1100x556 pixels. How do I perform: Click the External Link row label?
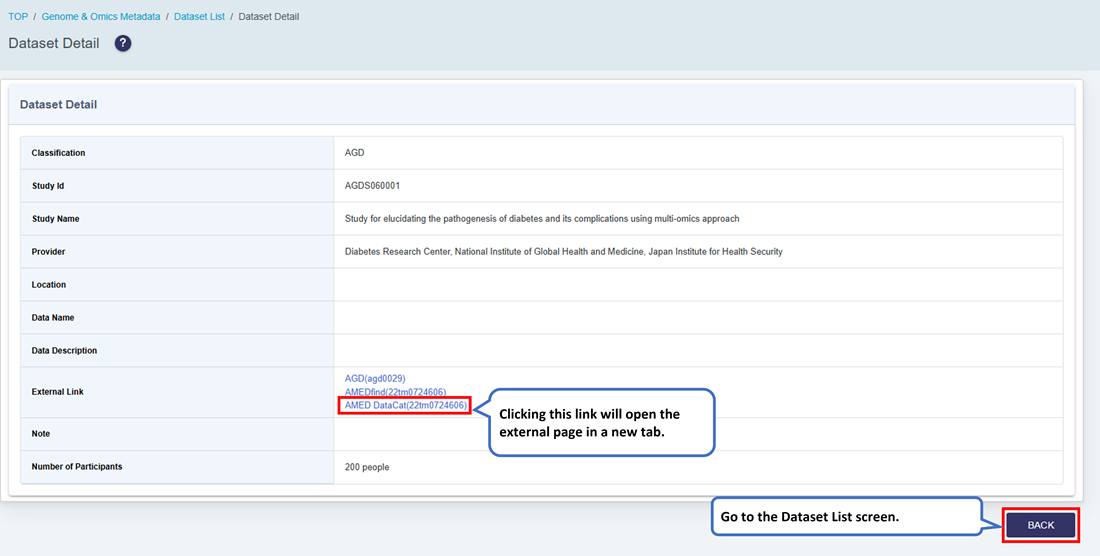[57, 392]
